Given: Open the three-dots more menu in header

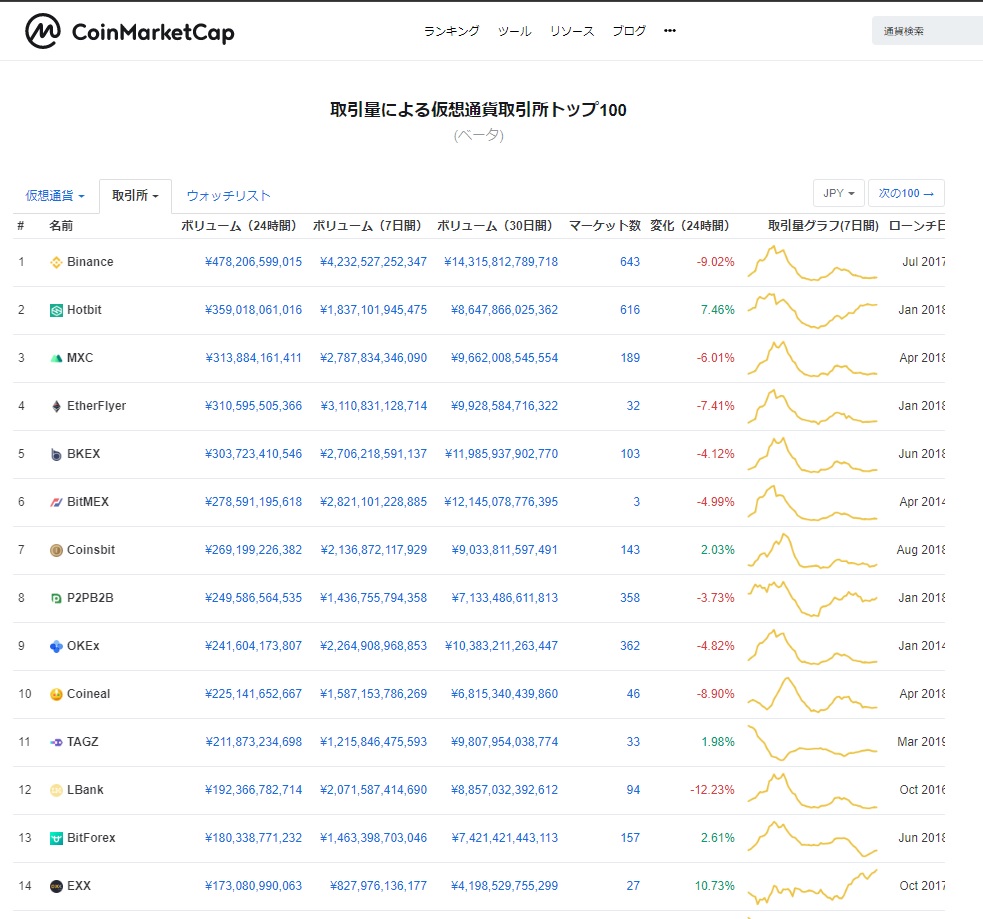Looking at the screenshot, I should [670, 31].
